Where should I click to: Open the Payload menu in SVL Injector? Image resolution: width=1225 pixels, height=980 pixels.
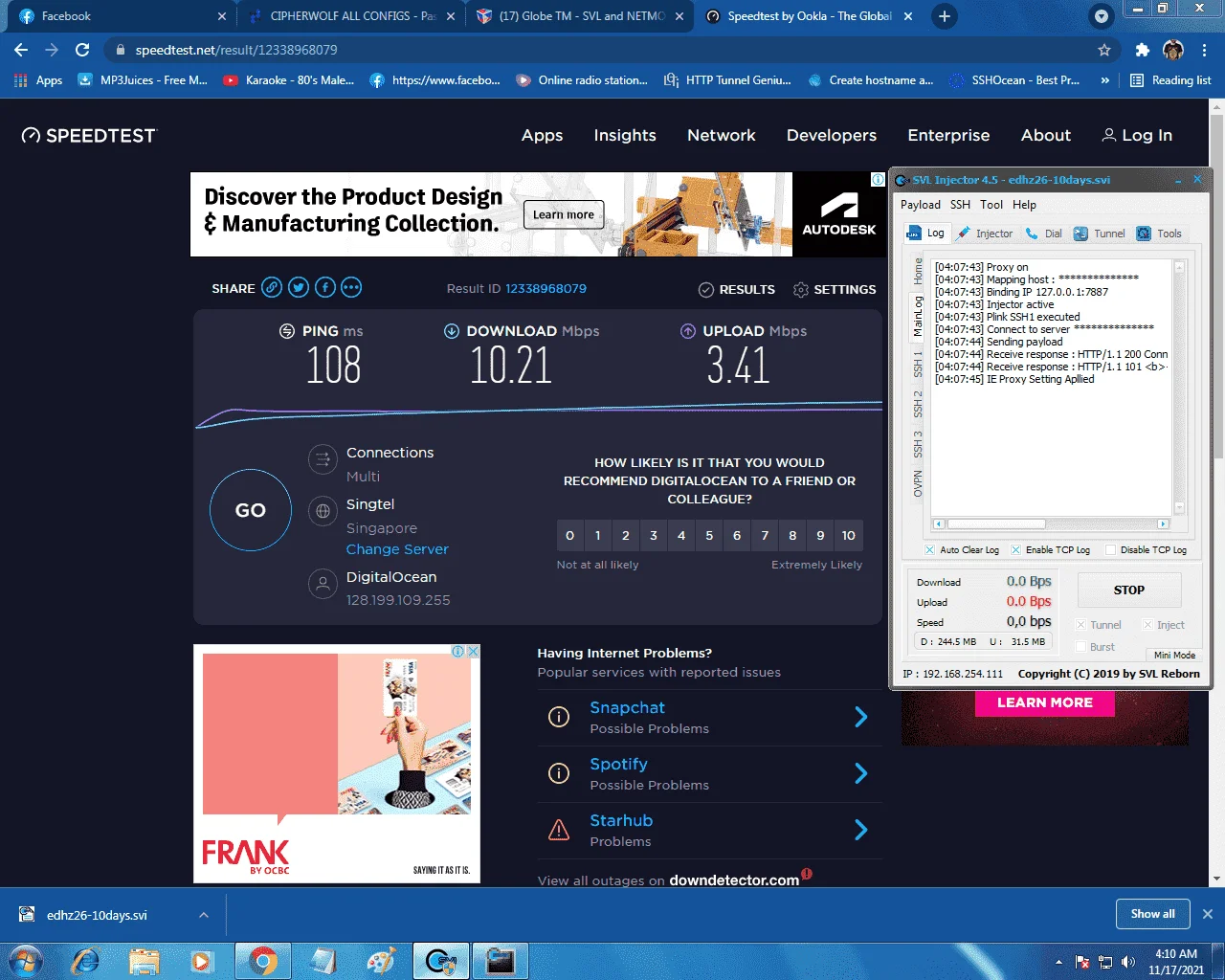920,205
